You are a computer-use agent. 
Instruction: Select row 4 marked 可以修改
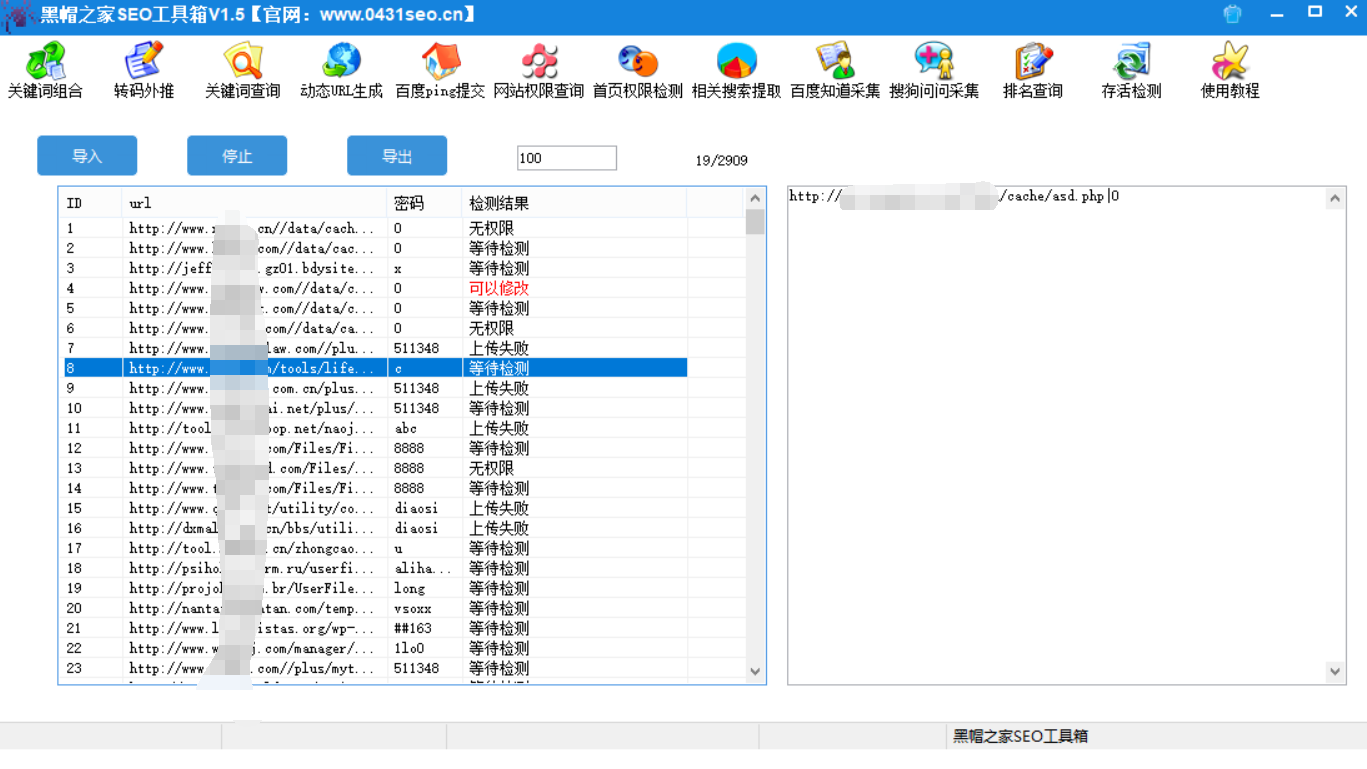click(x=375, y=288)
